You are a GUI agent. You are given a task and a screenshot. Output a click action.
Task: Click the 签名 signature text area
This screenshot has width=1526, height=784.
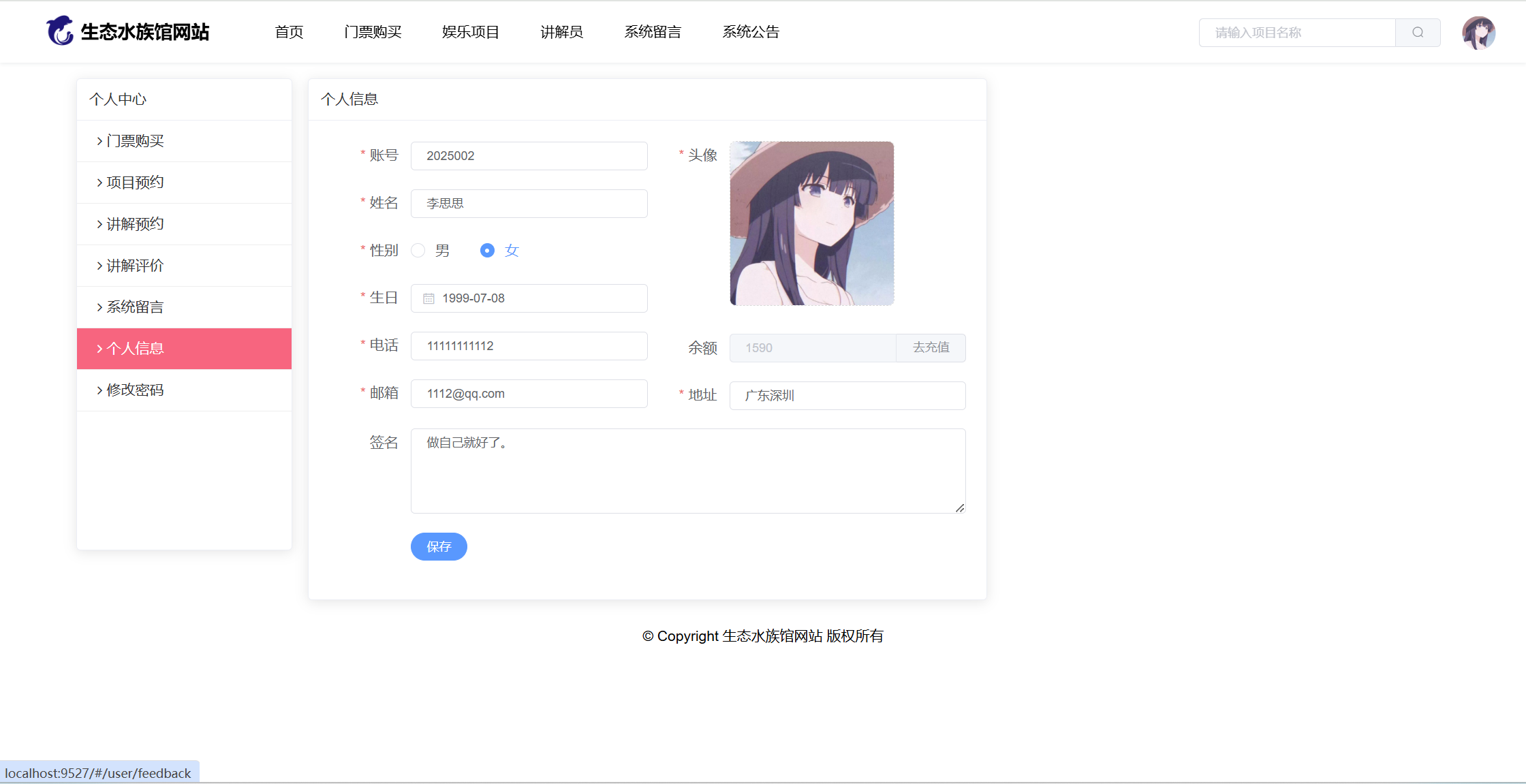click(687, 471)
